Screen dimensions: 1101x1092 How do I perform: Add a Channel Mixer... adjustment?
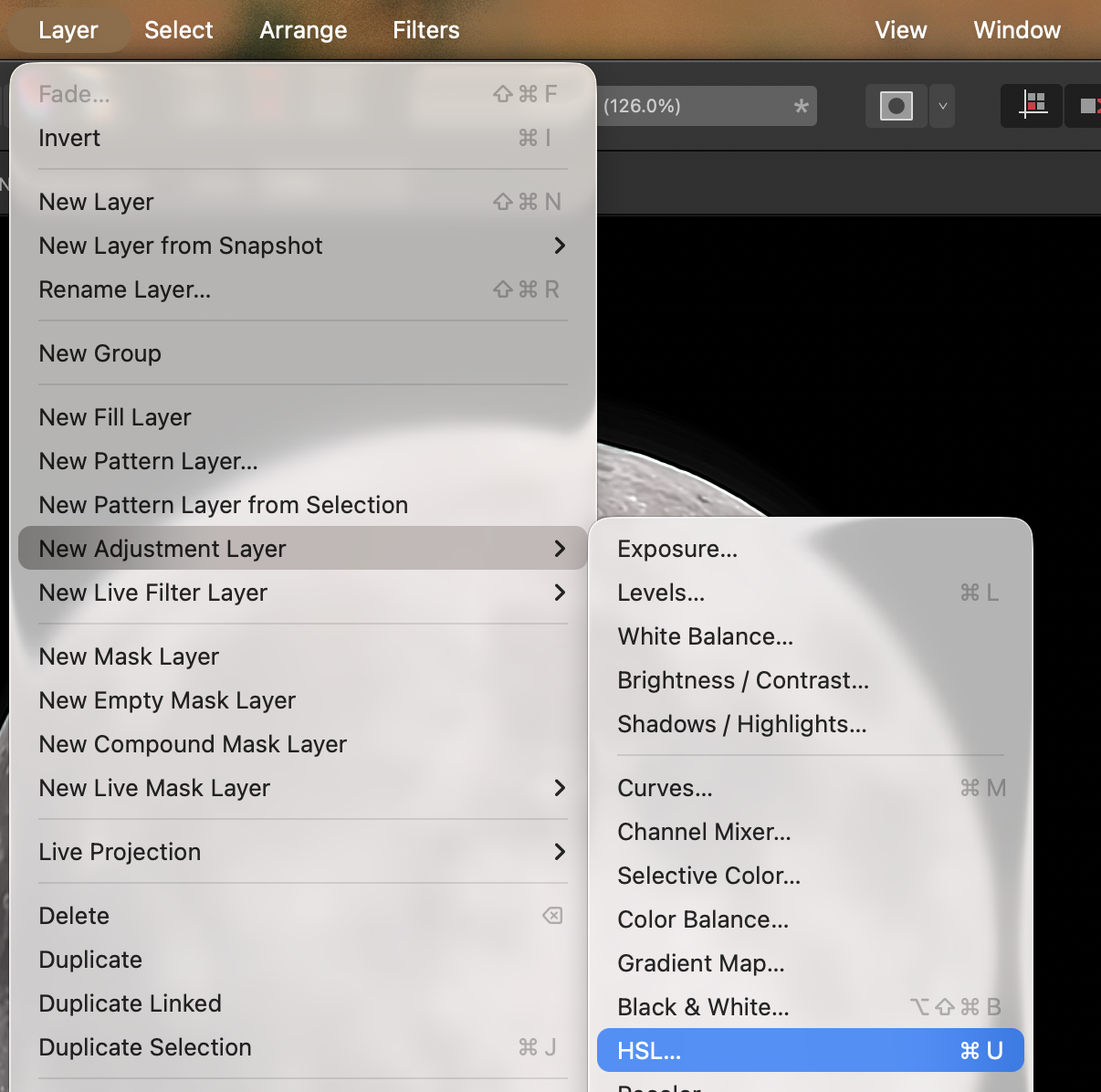[811, 832]
